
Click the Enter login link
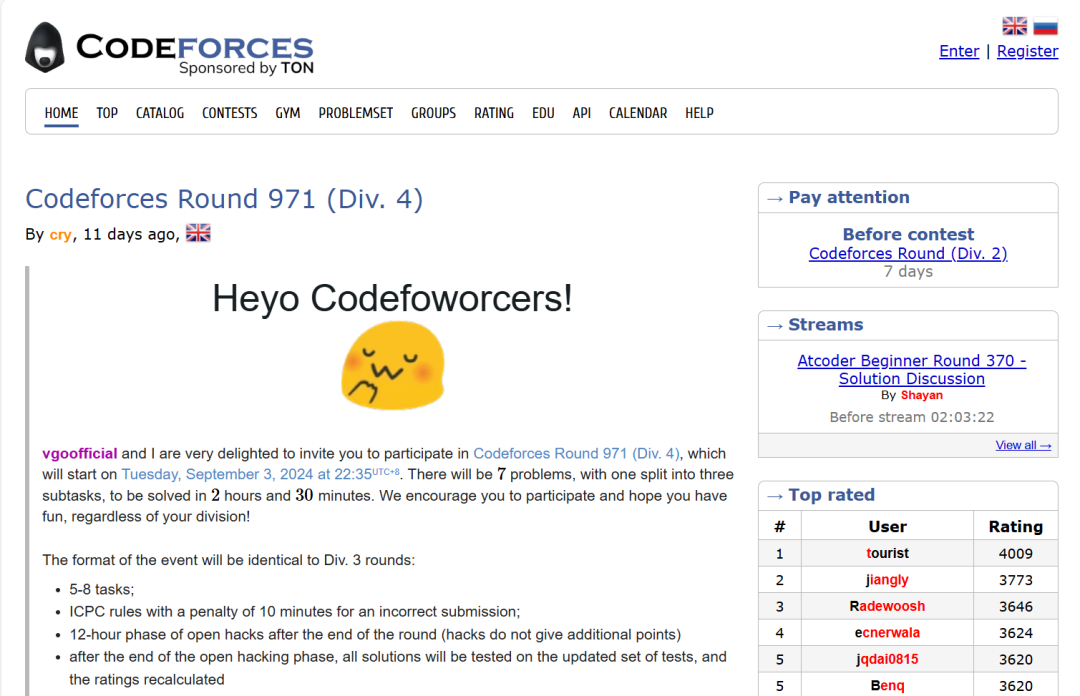[x=958, y=51]
